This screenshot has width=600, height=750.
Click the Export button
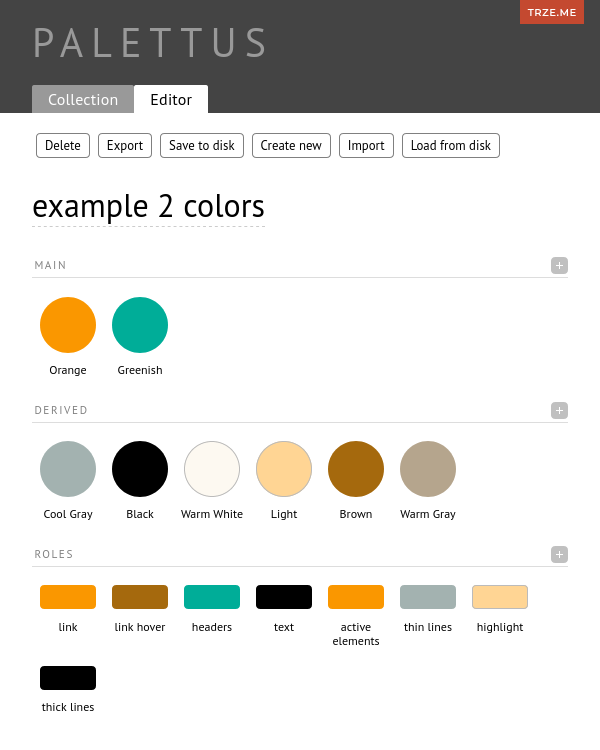pos(125,145)
